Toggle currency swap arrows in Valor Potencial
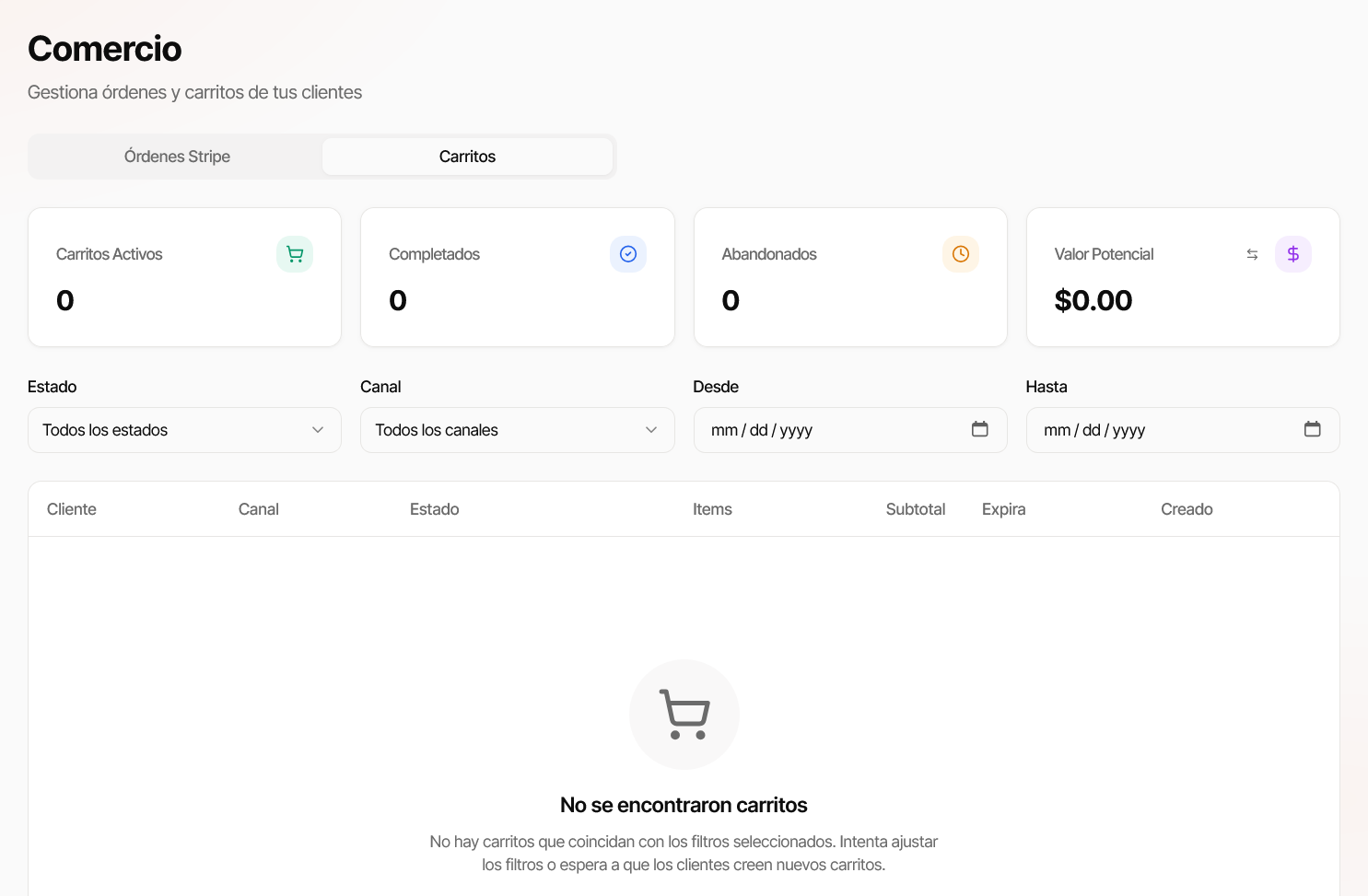The height and width of the screenshot is (896, 1368). coord(1252,254)
